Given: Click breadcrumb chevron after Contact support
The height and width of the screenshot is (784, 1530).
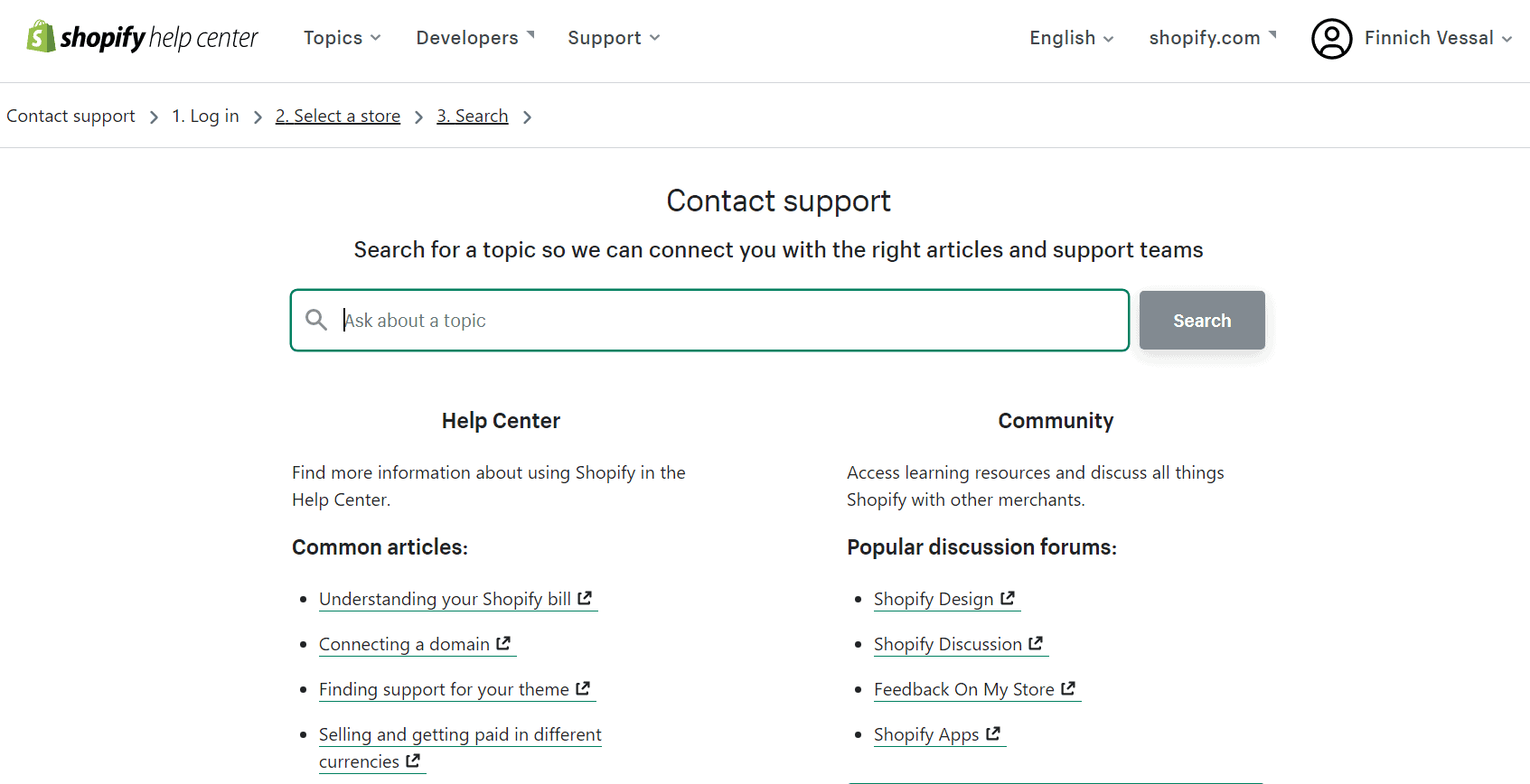Looking at the screenshot, I should [154, 117].
